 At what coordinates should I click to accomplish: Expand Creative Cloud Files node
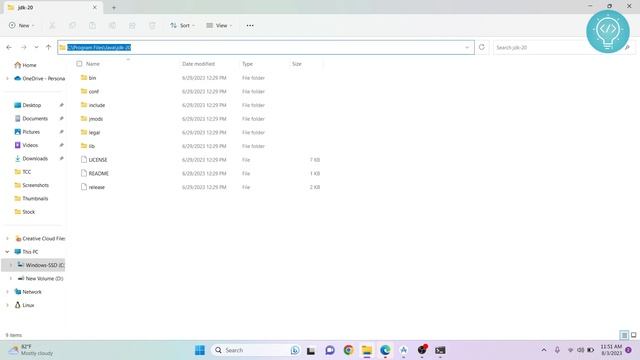(x=7, y=238)
